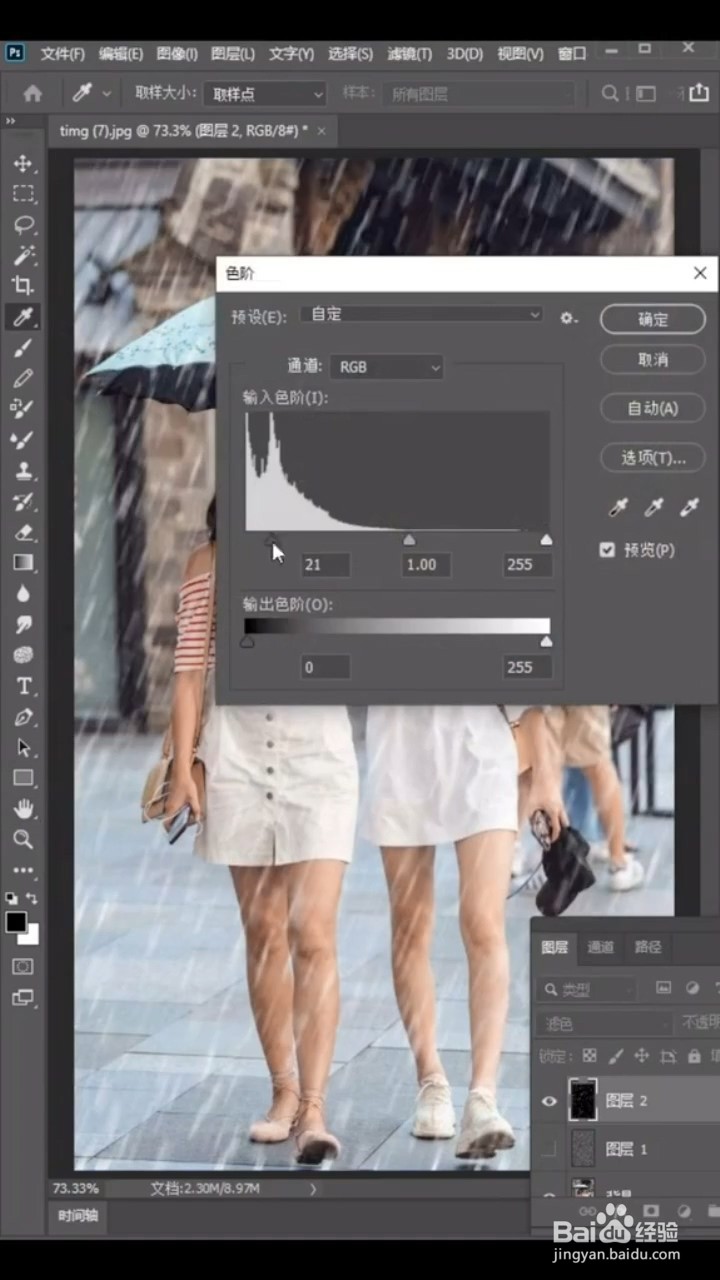Open the Channel RGB dropdown
This screenshot has width=720, height=1280.
[x=387, y=367]
